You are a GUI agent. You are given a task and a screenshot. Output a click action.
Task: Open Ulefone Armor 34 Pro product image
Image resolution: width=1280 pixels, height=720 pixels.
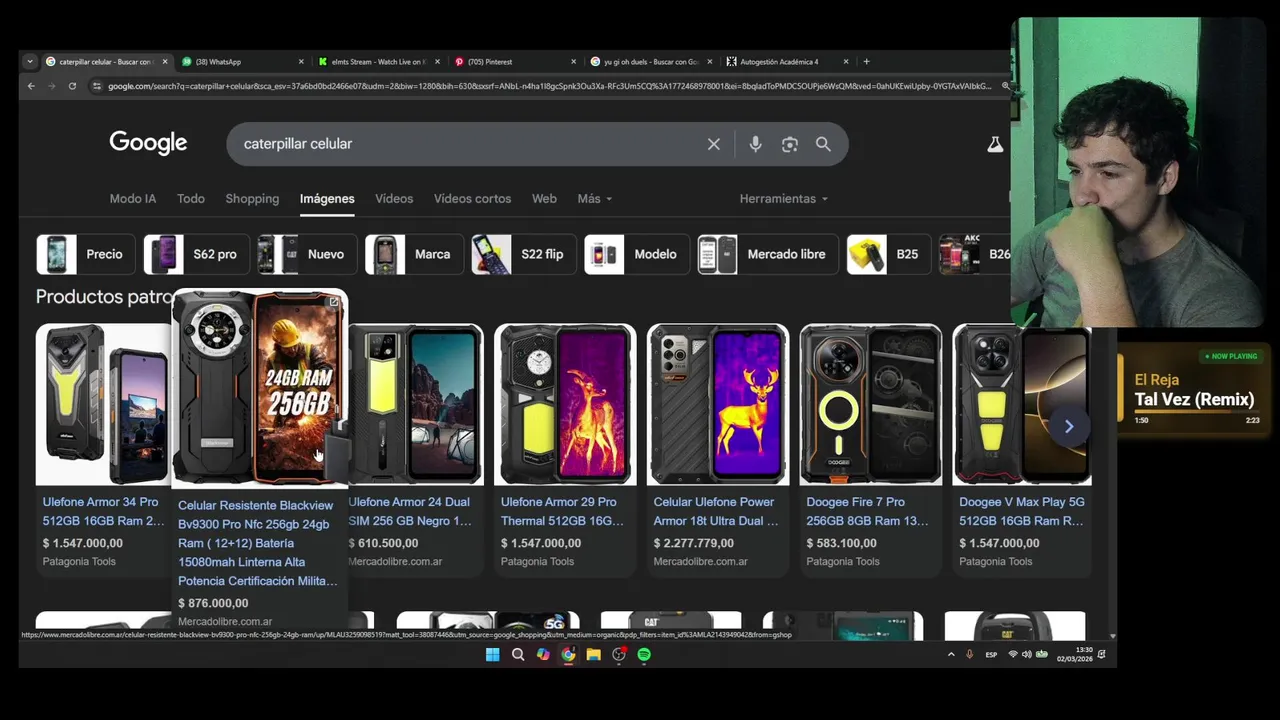(x=103, y=404)
